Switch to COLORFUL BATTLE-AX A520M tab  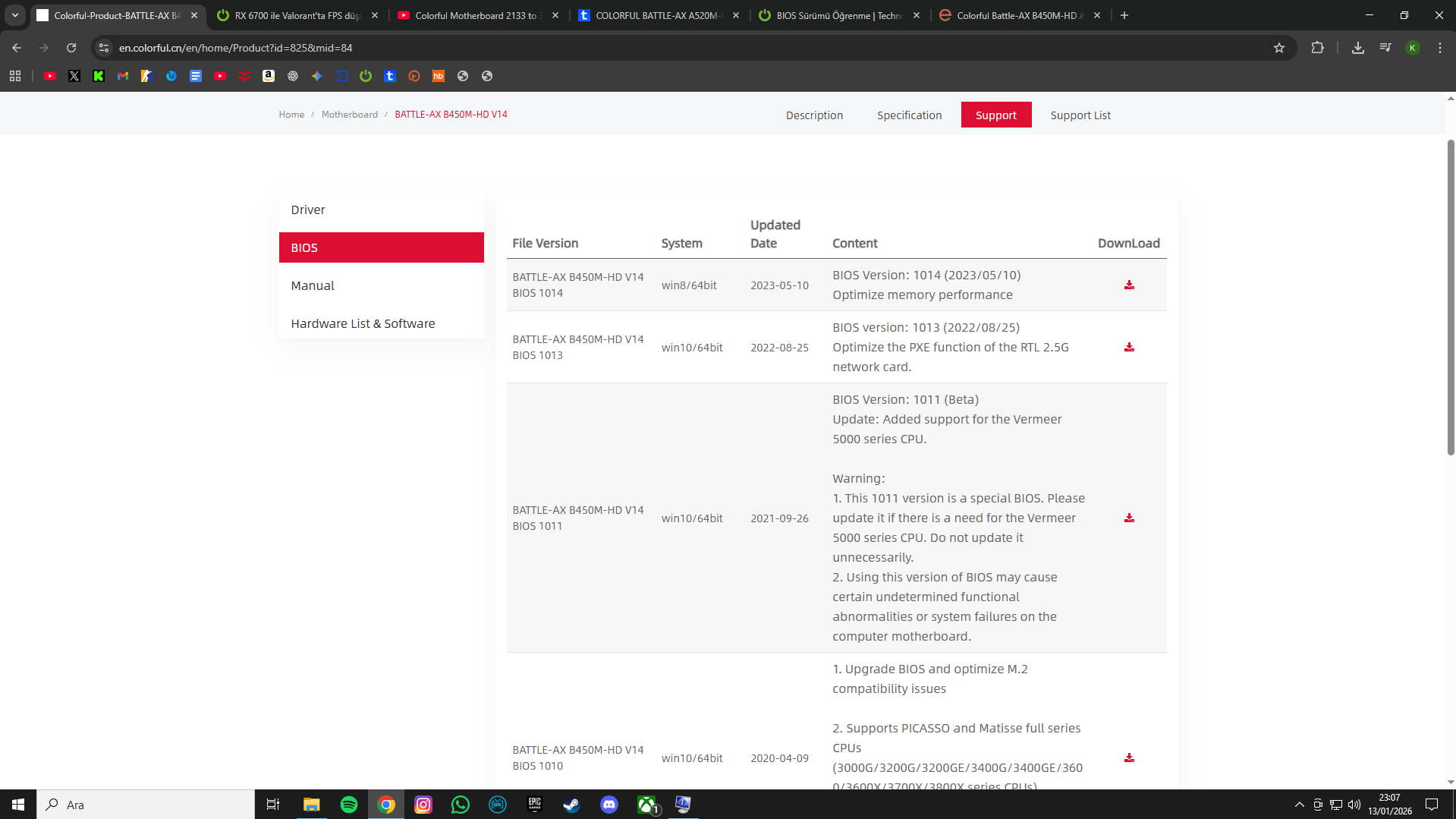(657, 15)
